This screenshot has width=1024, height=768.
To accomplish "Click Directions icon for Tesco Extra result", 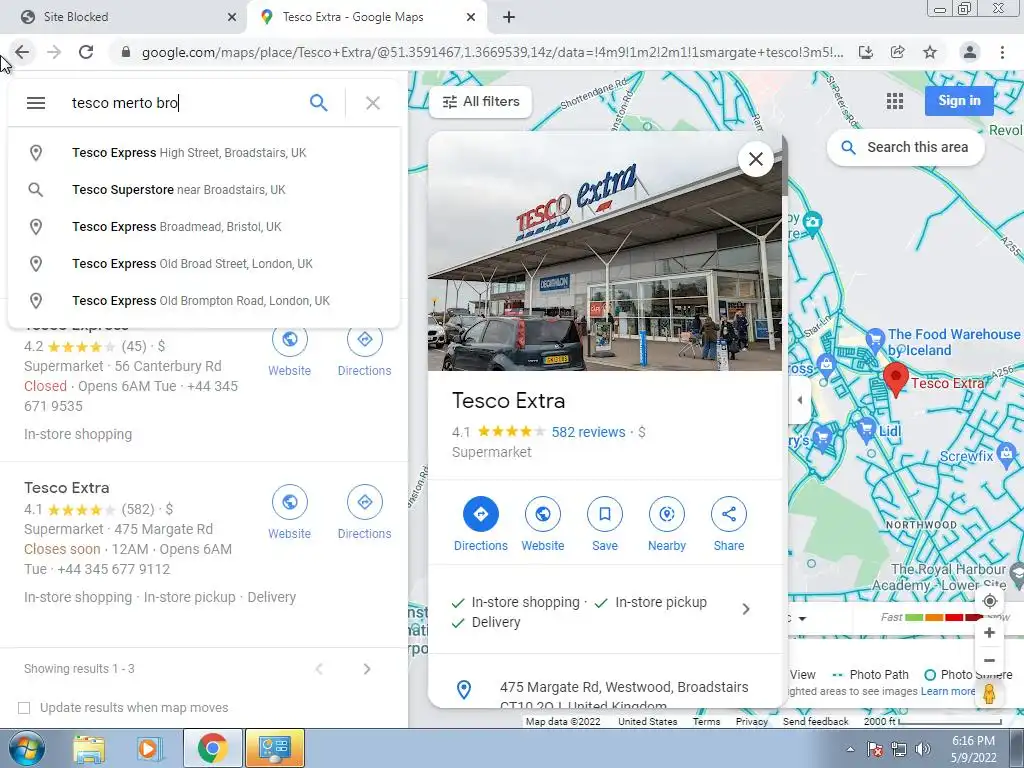I will coord(364,502).
